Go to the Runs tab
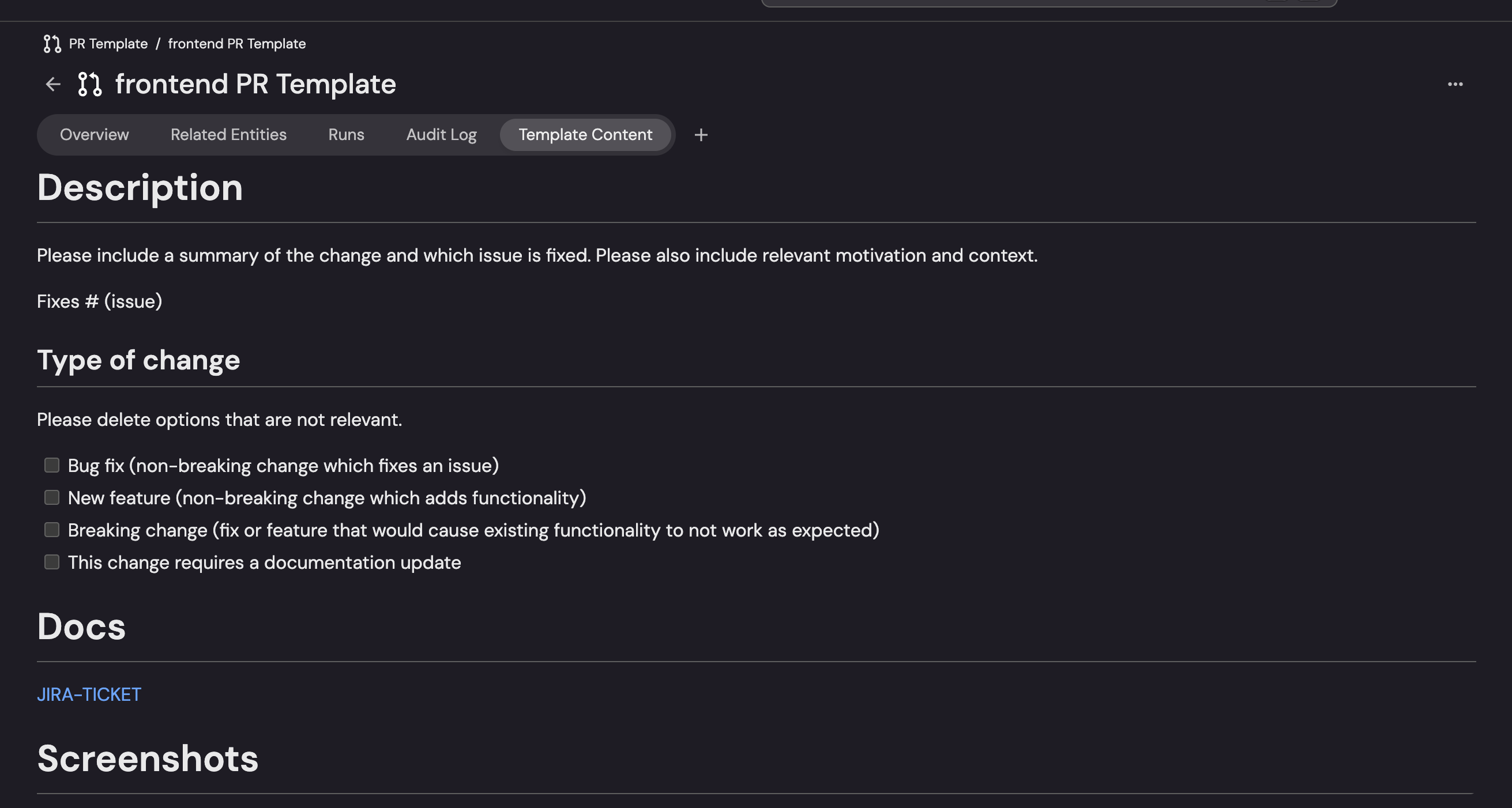This screenshot has height=808, width=1512. click(x=347, y=135)
